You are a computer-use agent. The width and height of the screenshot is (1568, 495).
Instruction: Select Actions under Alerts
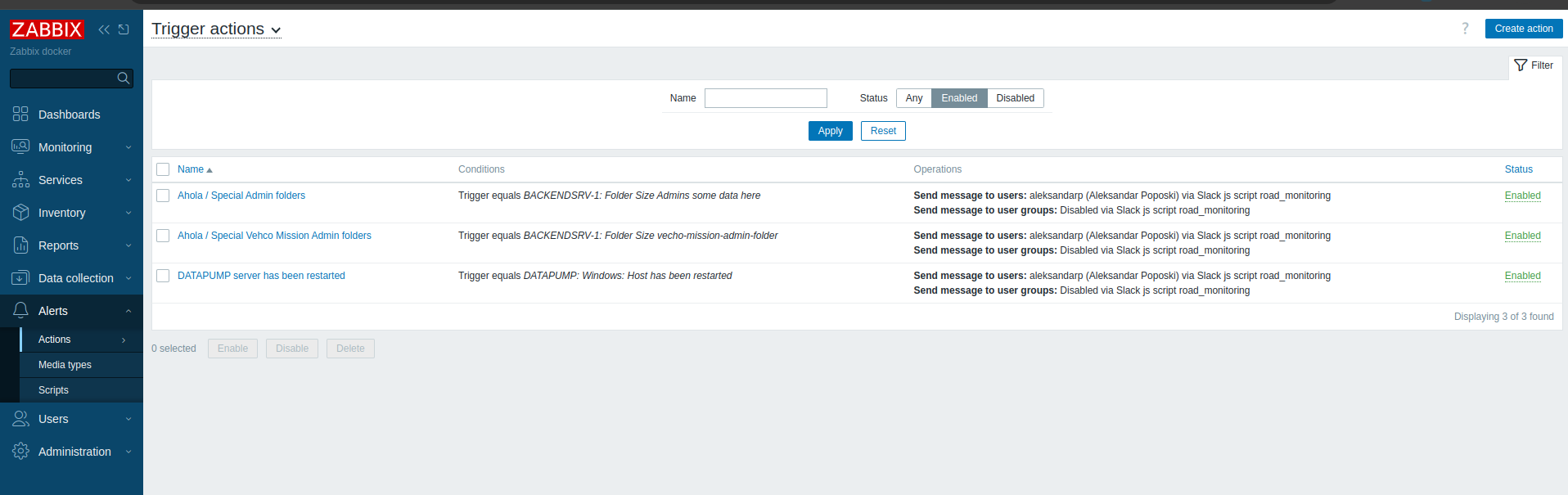81,340
